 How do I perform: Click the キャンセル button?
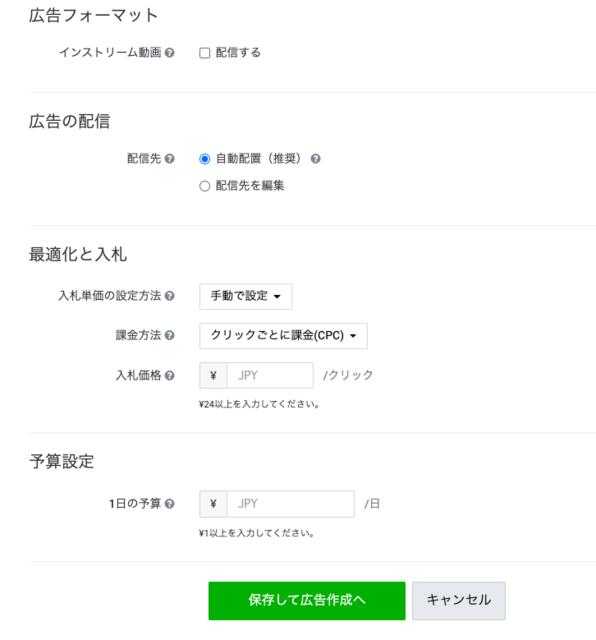tap(458, 601)
